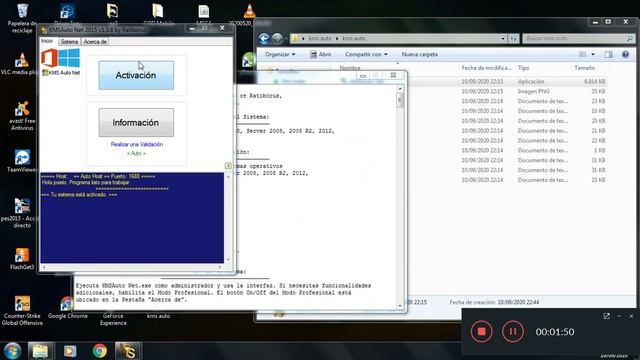Click the Explorer Back arrow button
The width and height of the screenshot is (640, 360).
(264, 38)
